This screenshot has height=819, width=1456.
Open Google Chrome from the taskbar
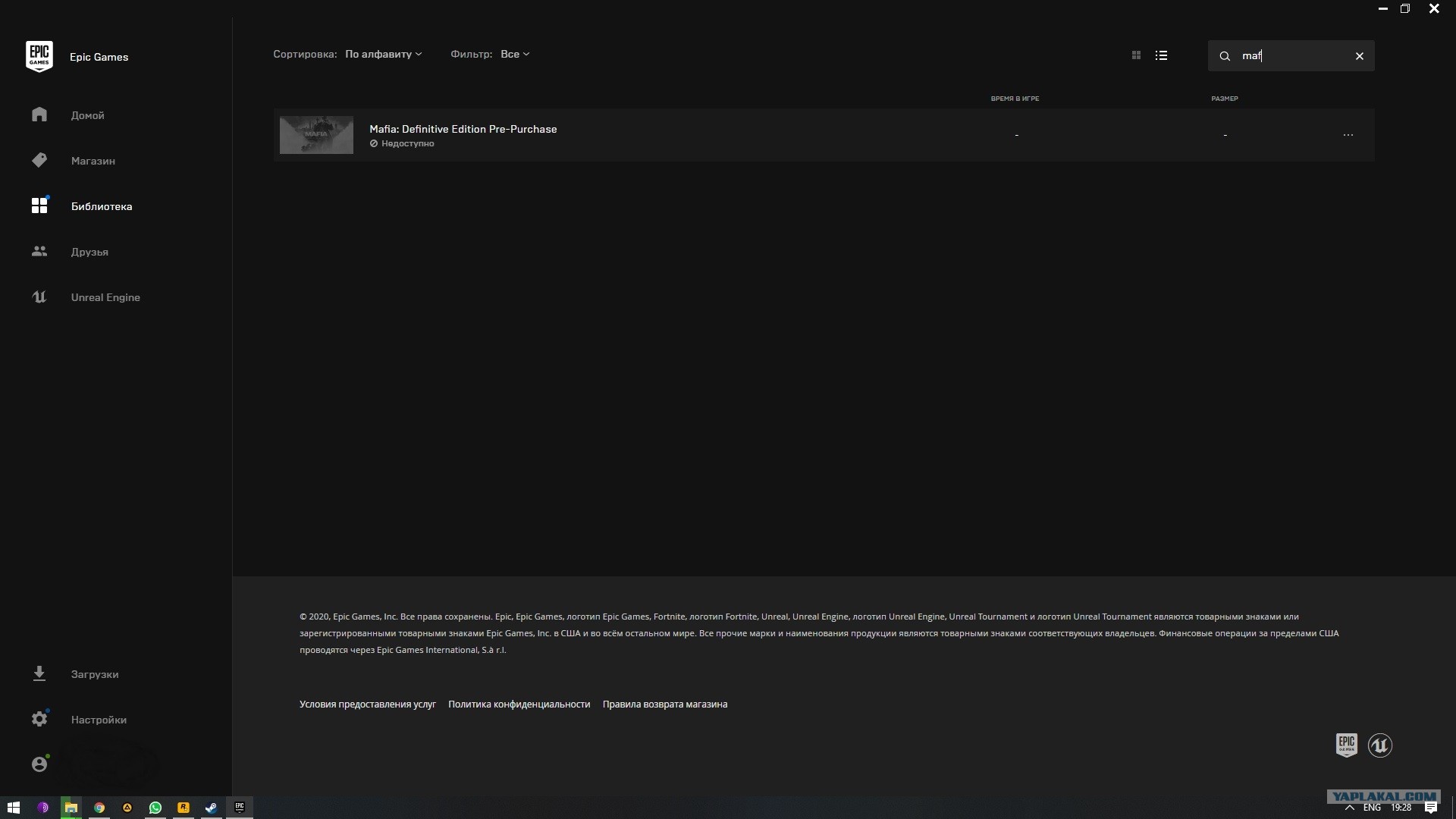point(99,808)
